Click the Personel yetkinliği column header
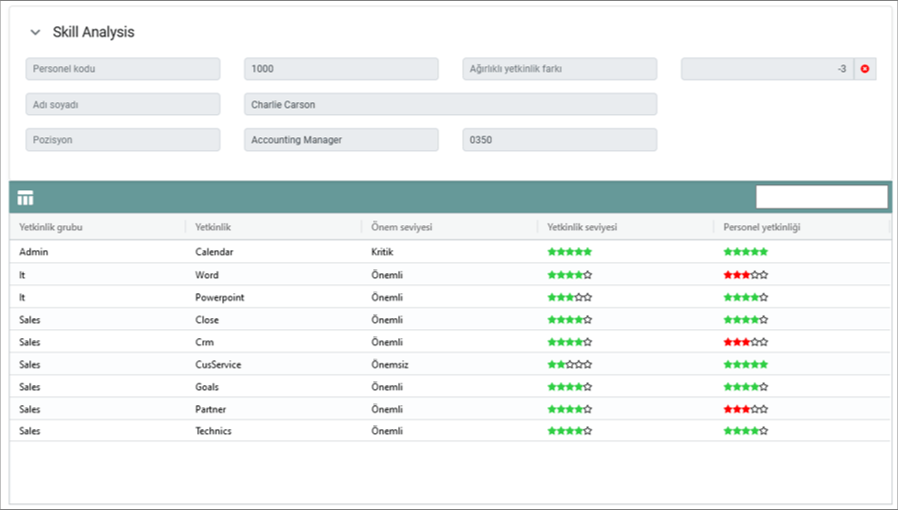This screenshot has height=510, width=899. (x=762, y=228)
